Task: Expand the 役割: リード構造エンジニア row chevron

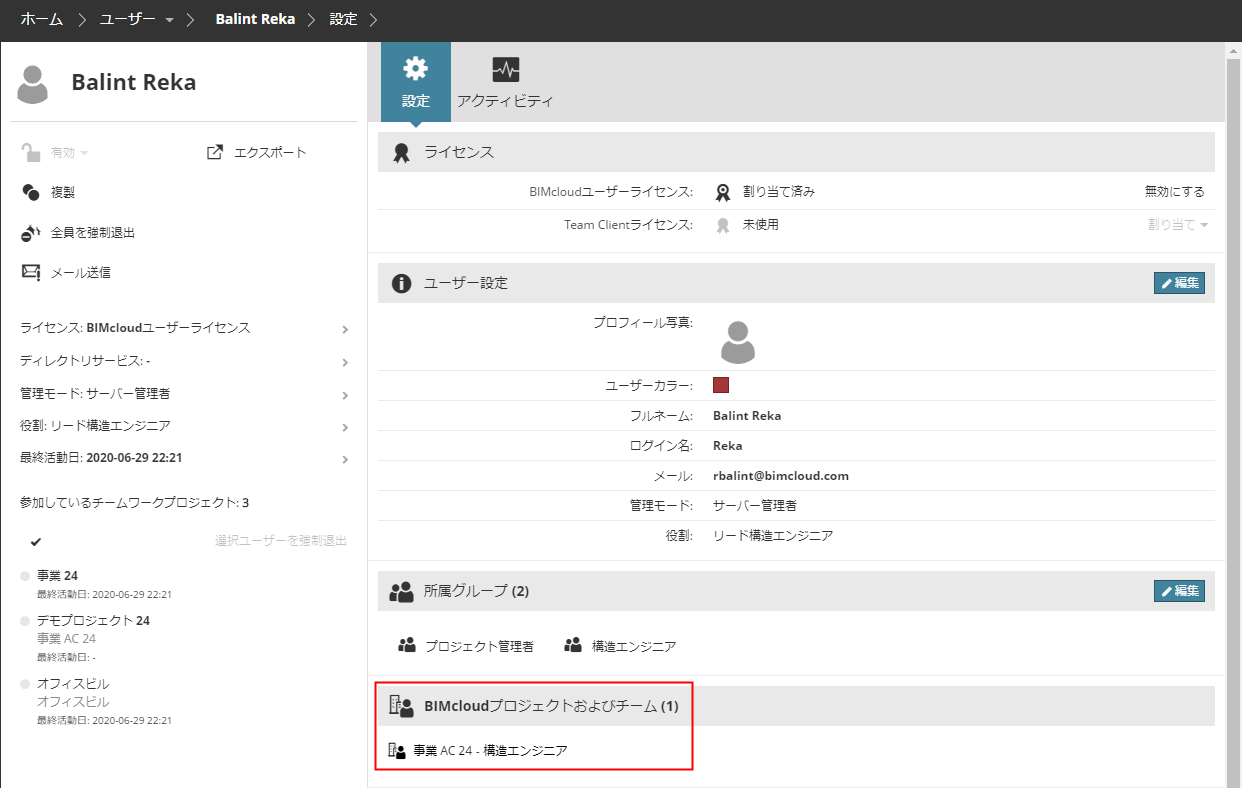Action: (345, 427)
